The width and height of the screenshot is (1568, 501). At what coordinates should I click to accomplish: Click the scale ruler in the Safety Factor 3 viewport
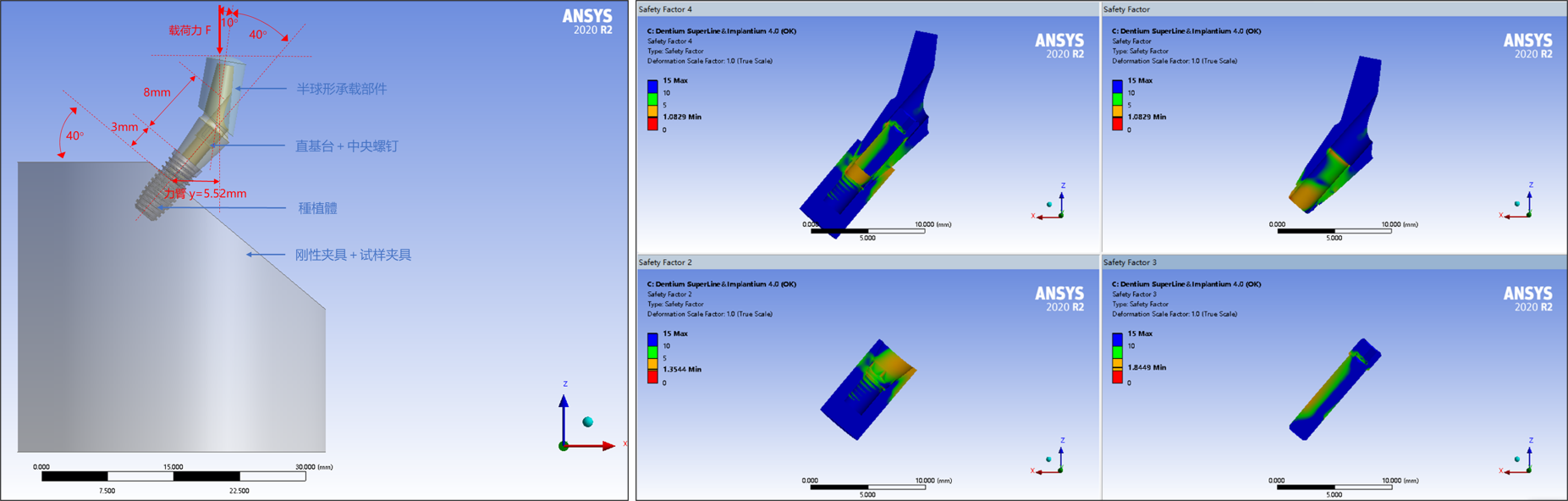[1334, 487]
